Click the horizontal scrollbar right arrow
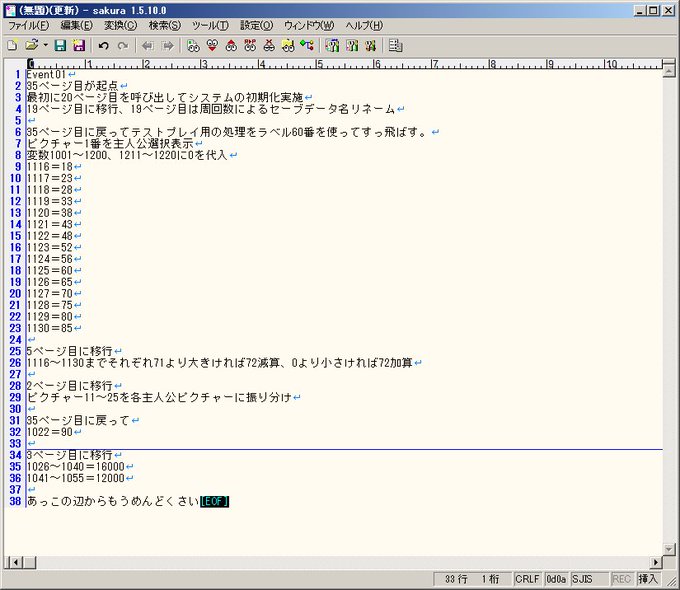680x590 pixels. click(x=656, y=563)
